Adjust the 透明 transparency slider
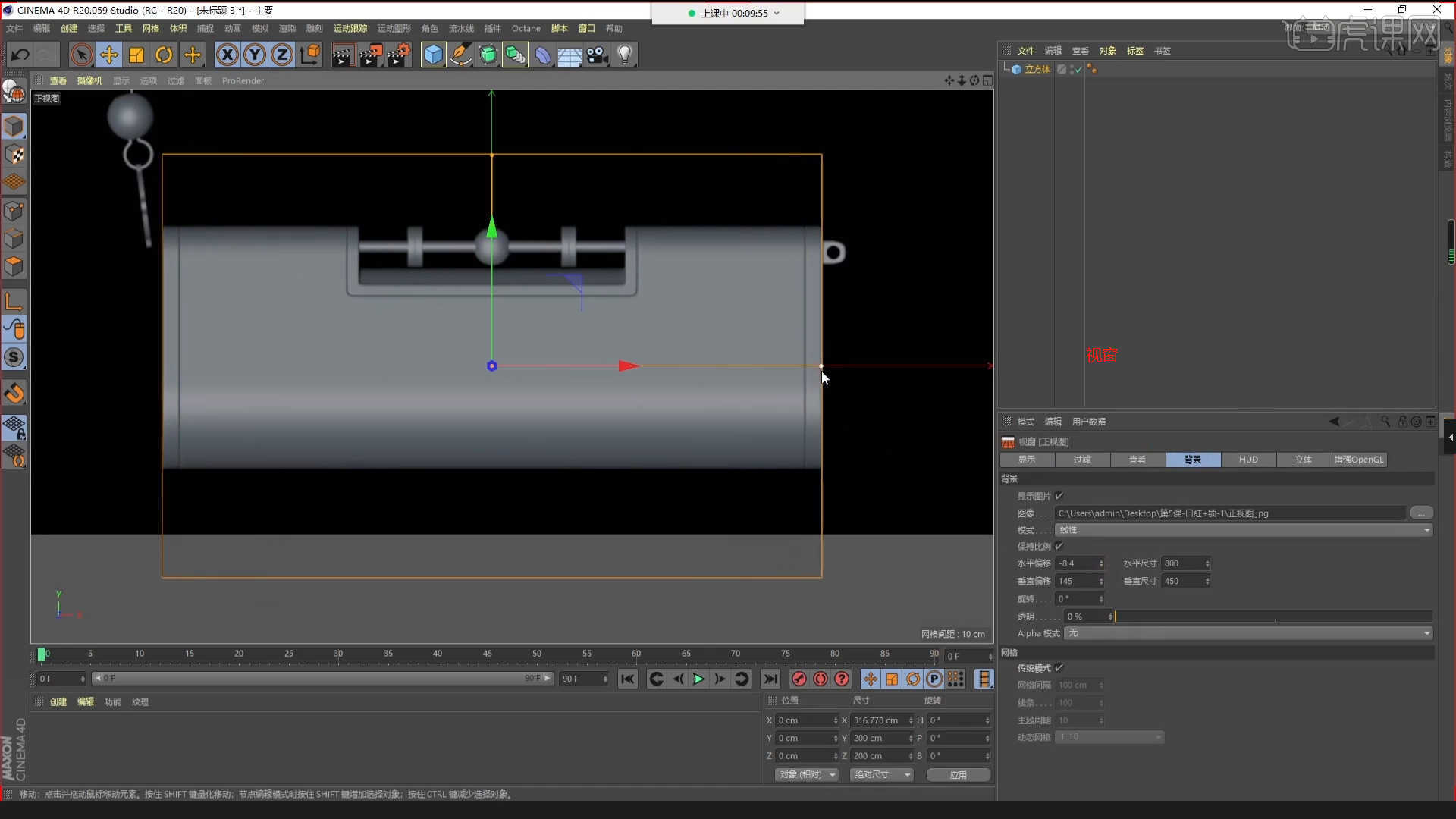Viewport: 1456px width, 819px height. point(1273,617)
